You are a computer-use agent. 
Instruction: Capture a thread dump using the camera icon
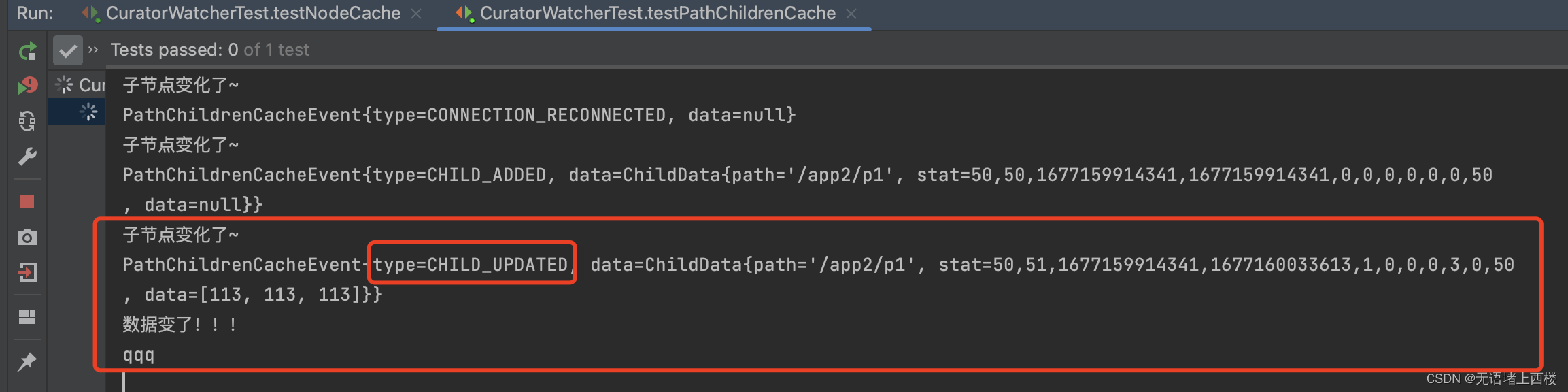(27, 238)
